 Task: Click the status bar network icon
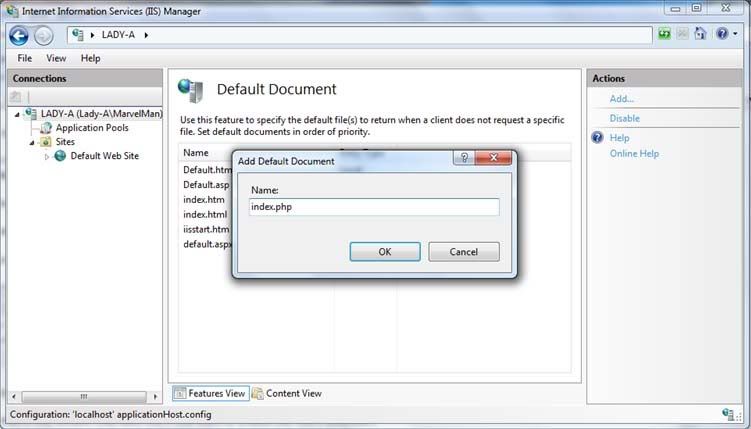coord(728,414)
